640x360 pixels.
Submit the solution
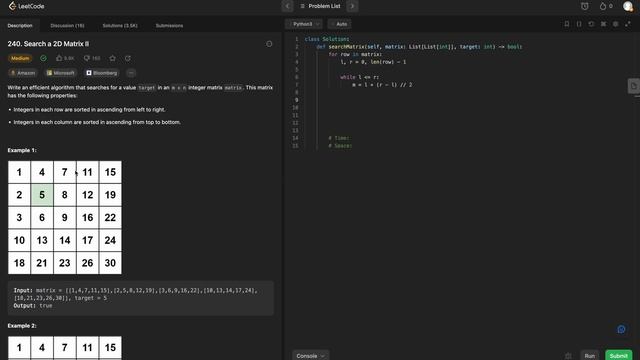(618, 356)
